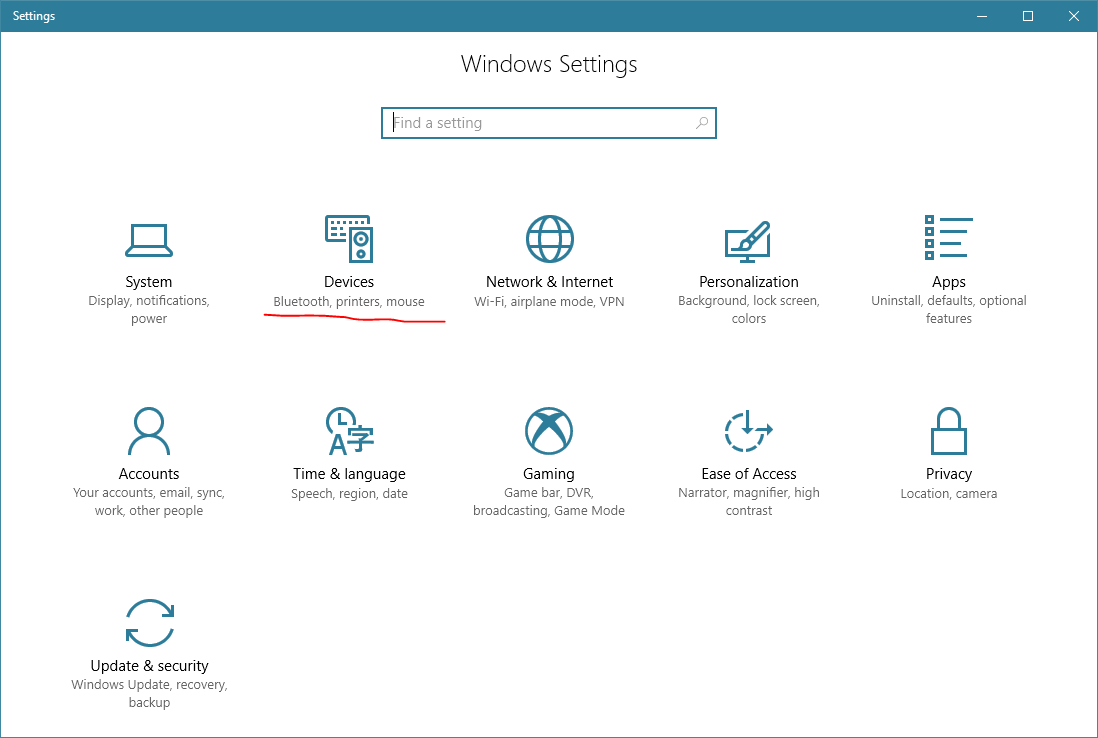1098x738 pixels.
Task: Click 'Location, camera' description
Action: pos(949,494)
